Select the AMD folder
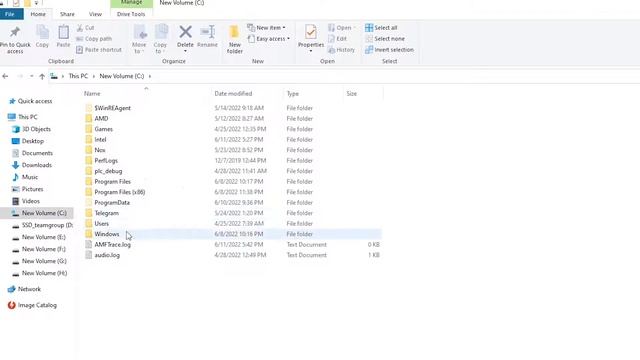640x360 pixels. [97, 119]
